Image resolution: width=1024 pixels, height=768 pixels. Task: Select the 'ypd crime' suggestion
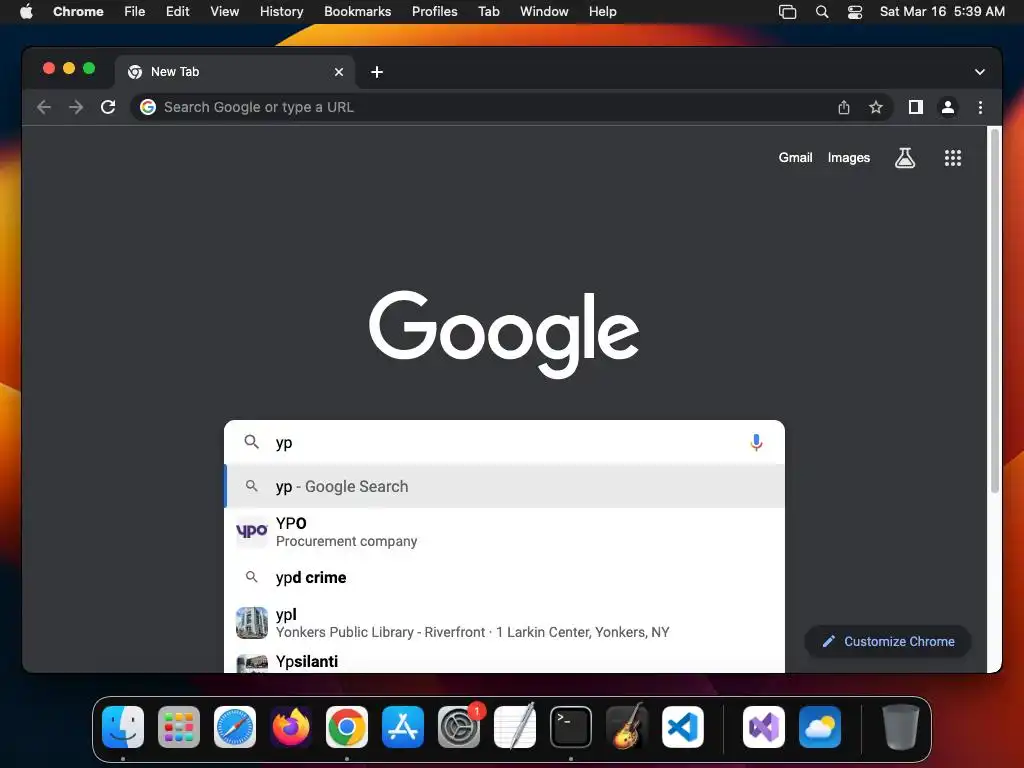pos(504,577)
